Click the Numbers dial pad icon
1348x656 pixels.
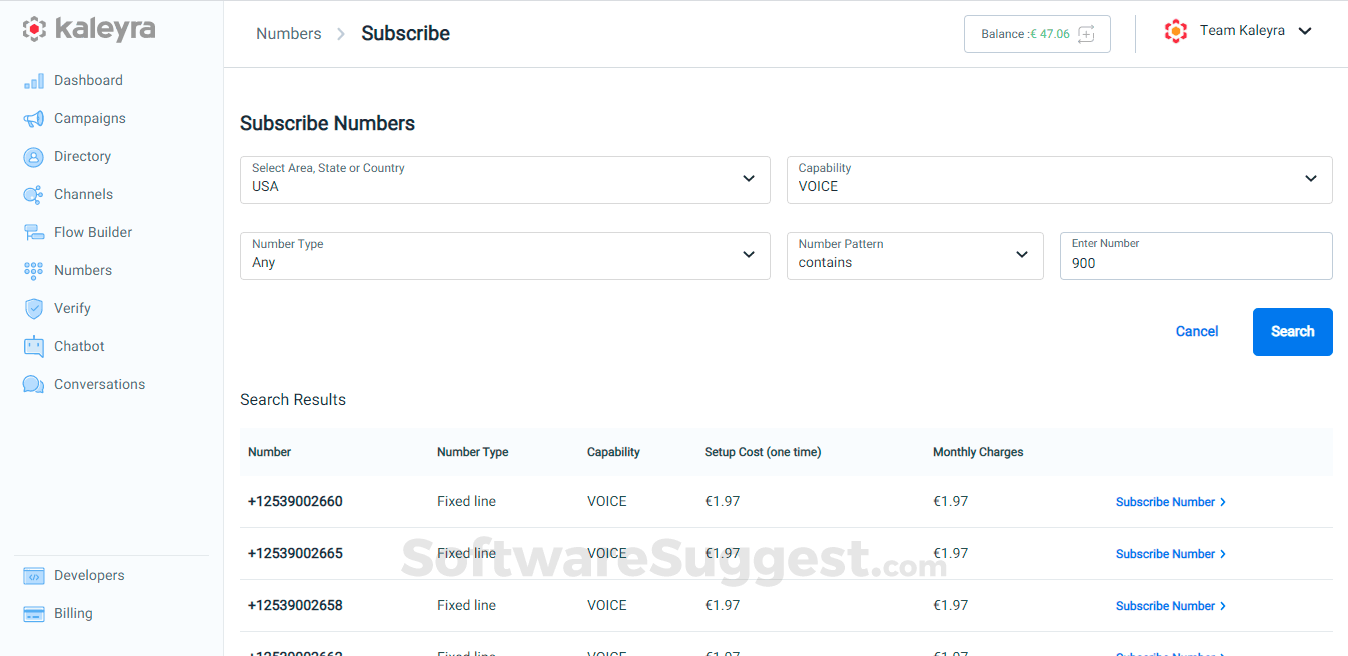coord(34,271)
